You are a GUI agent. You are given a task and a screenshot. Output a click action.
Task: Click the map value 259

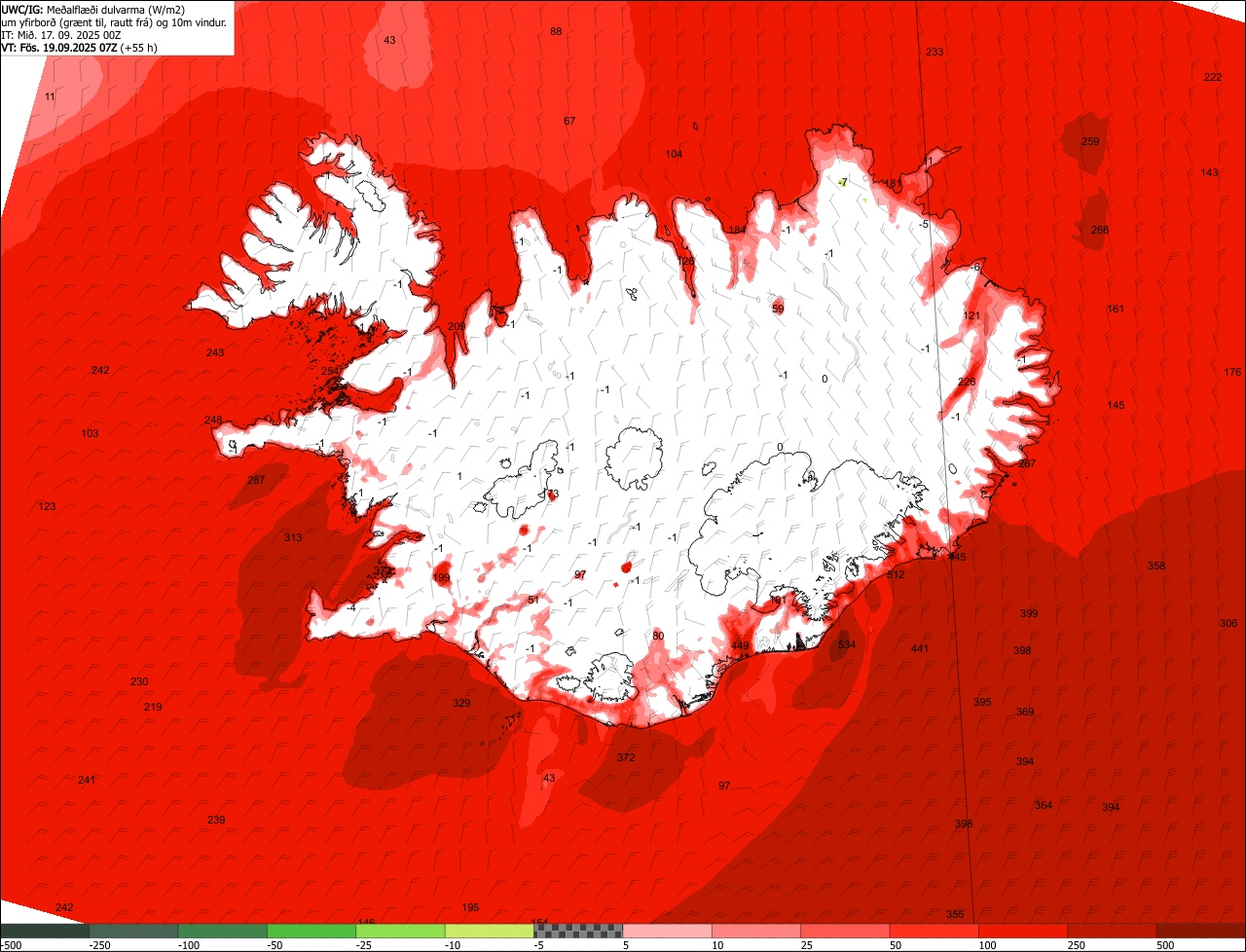tap(1090, 141)
